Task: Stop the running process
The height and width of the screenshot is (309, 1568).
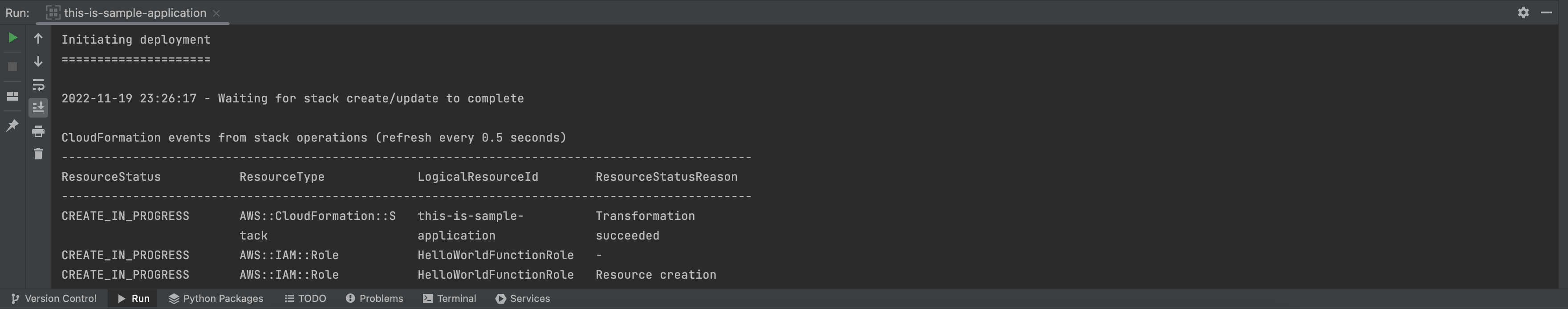Action: 12,67
